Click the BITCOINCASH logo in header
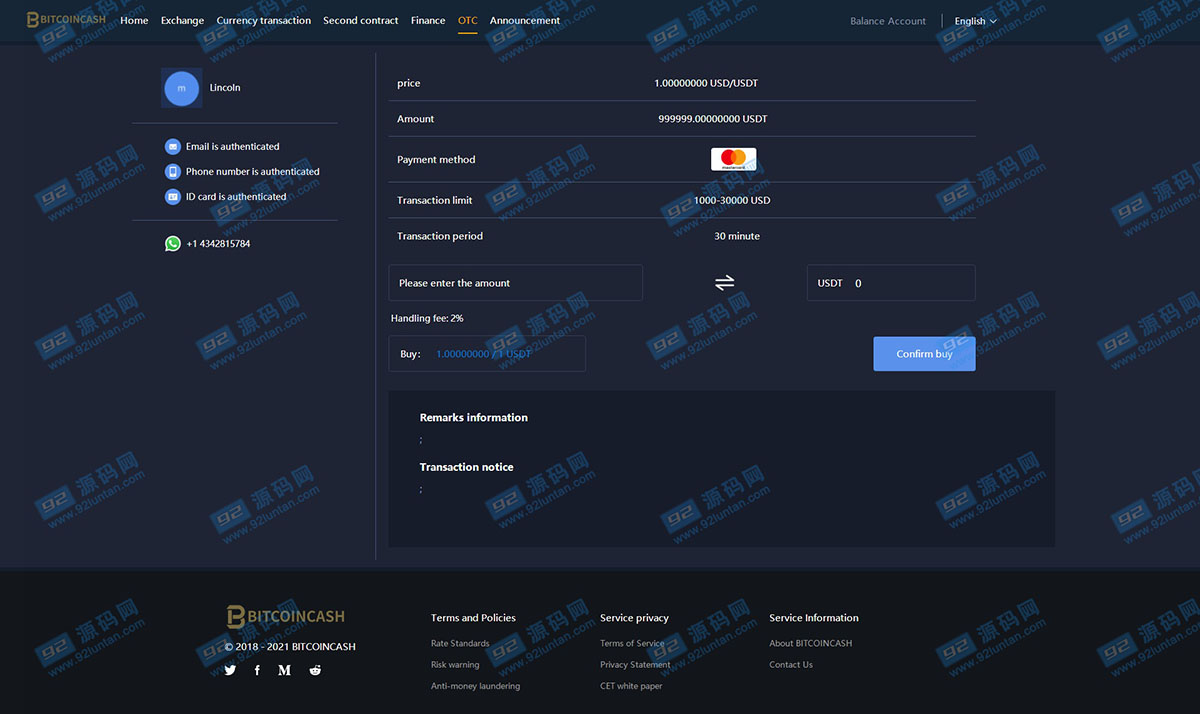The height and width of the screenshot is (714, 1200). point(66,20)
